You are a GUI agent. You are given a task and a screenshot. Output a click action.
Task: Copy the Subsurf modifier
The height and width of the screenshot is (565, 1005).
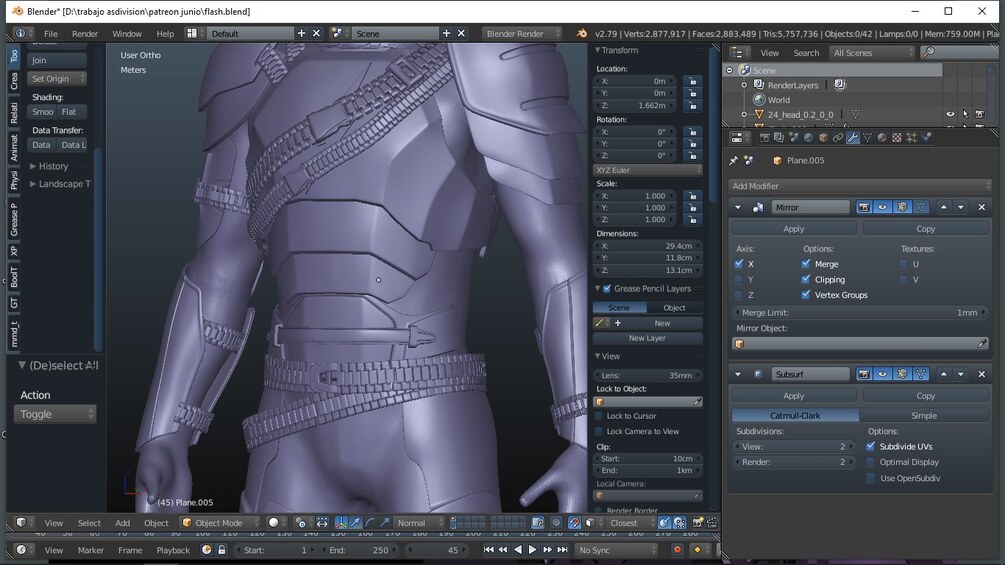tap(926, 396)
